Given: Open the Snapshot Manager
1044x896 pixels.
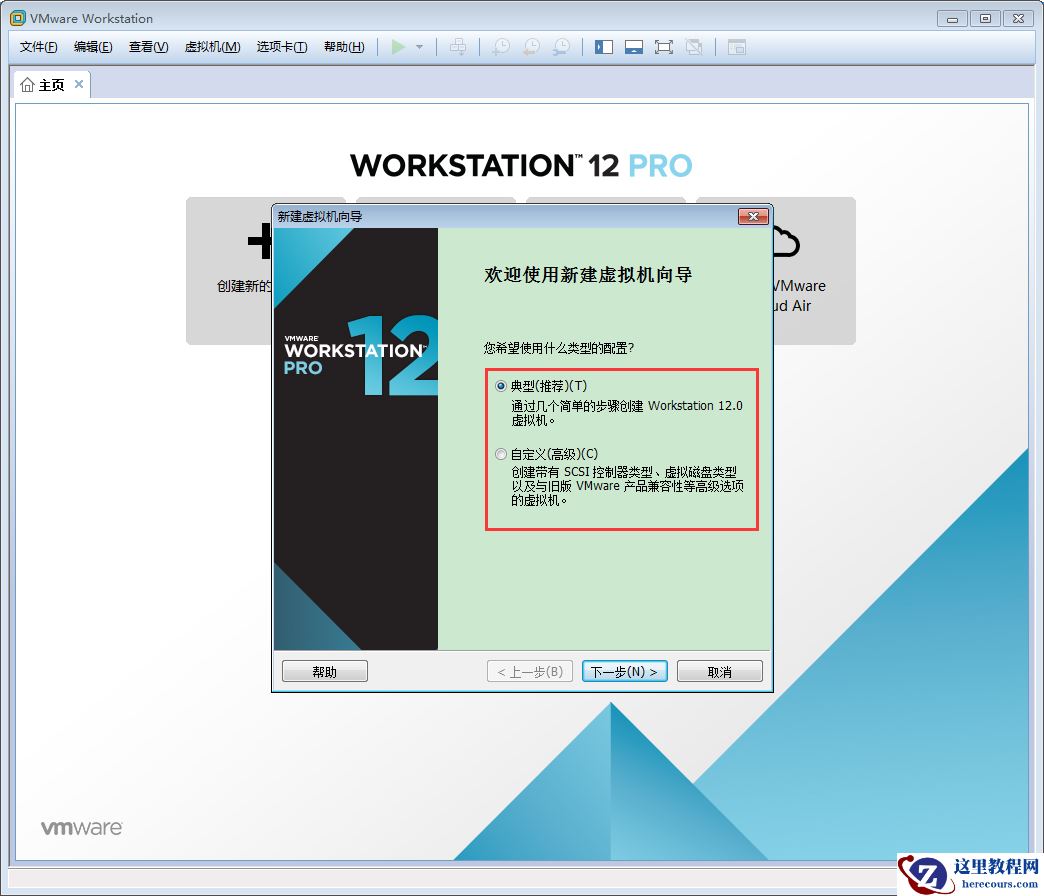Looking at the screenshot, I should pyautogui.click(x=562, y=46).
